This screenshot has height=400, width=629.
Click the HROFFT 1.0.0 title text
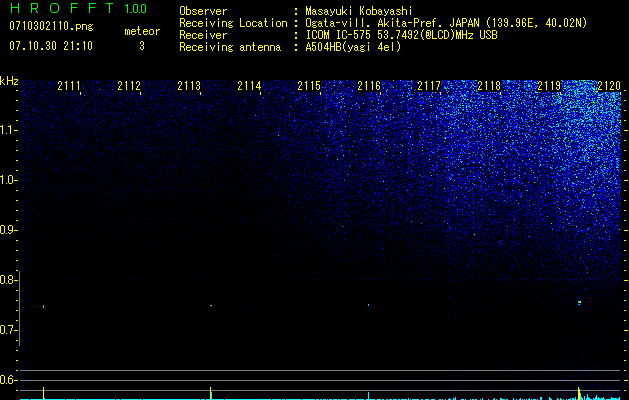pyautogui.click(x=78, y=8)
